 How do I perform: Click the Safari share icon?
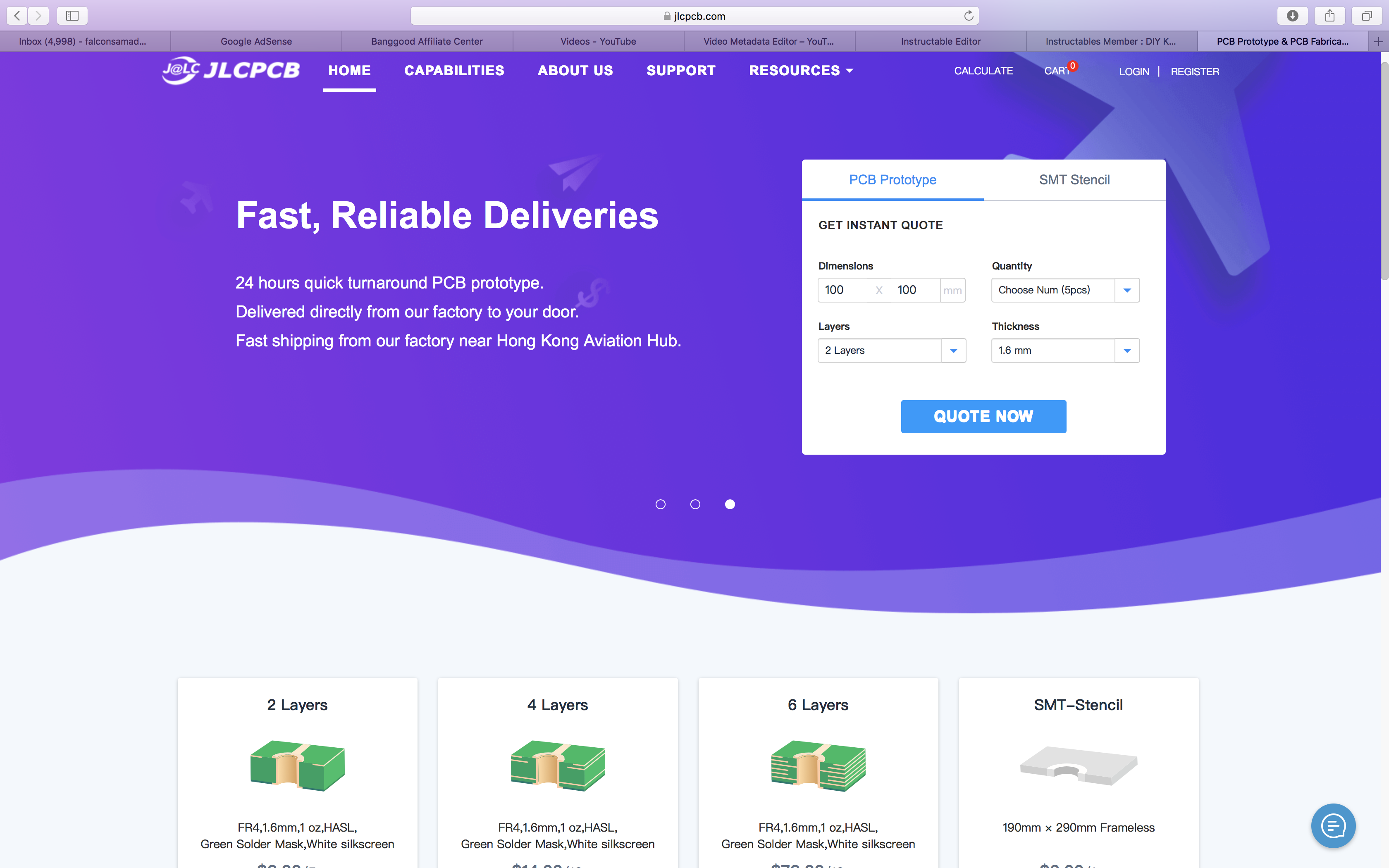tap(1330, 16)
